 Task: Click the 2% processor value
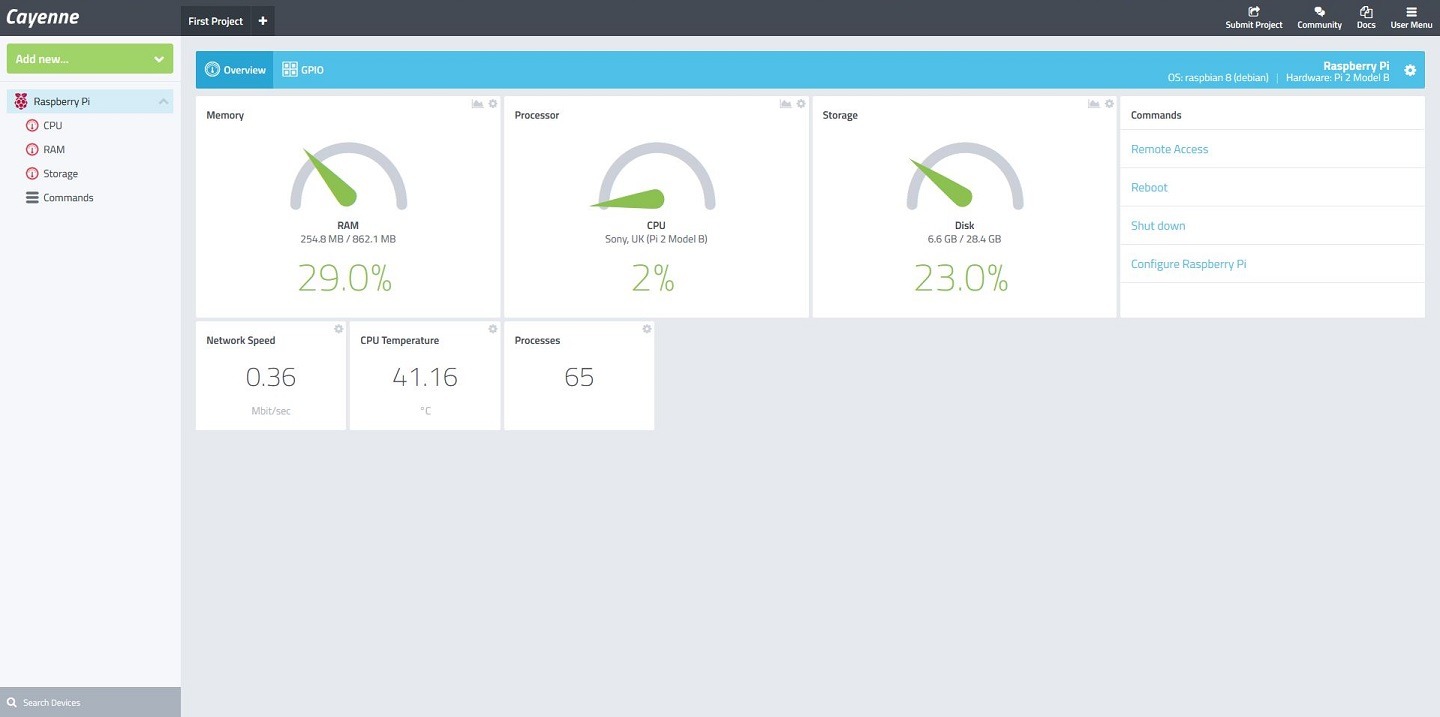(x=654, y=278)
